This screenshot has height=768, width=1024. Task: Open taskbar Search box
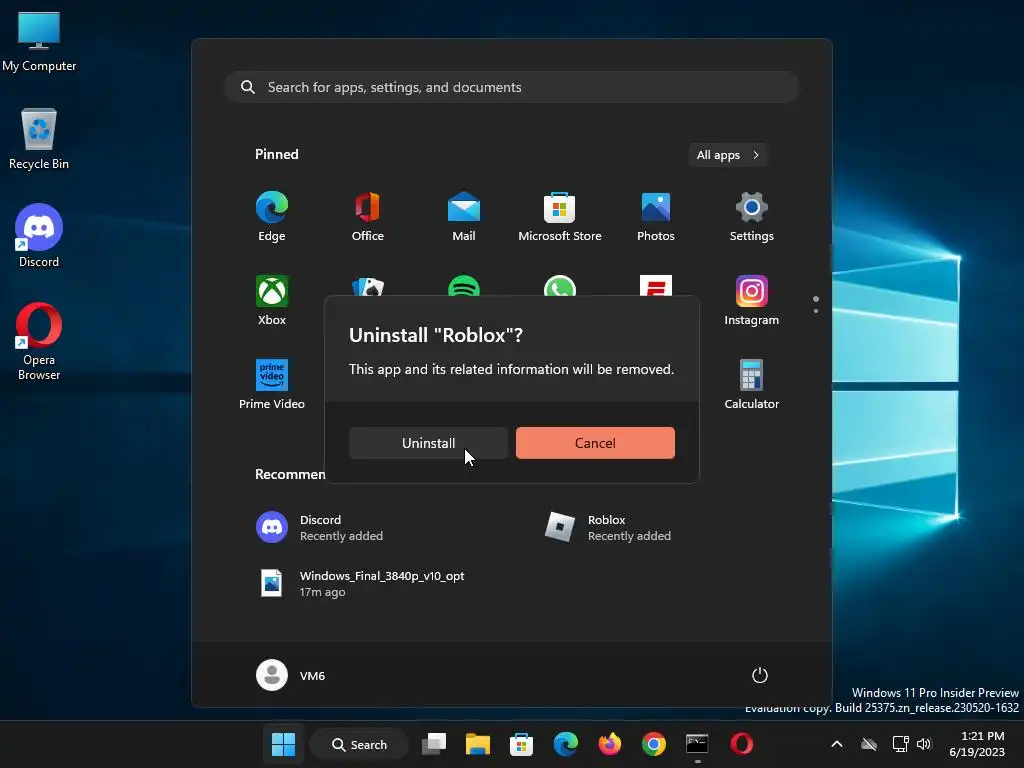click(x=359, y=744)
